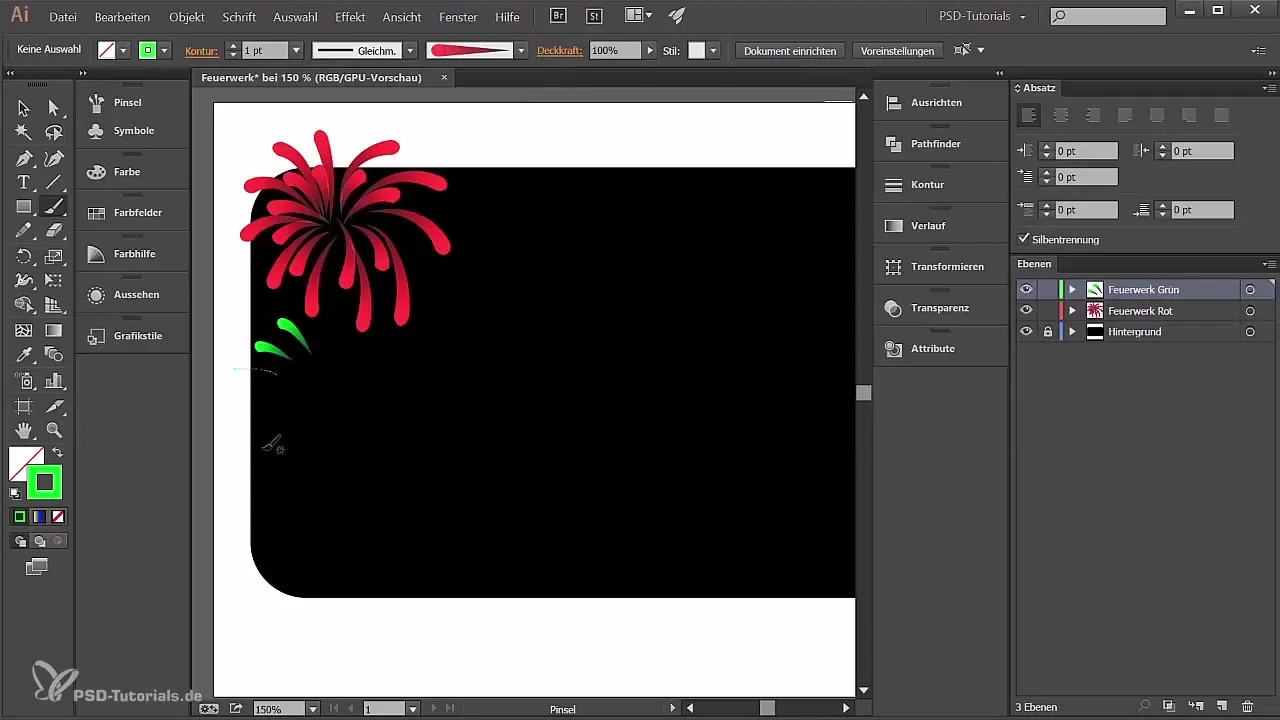Close the Feuerwerk document tab
This screenshot has width=1280, height=720.
(x=444, y=77)
